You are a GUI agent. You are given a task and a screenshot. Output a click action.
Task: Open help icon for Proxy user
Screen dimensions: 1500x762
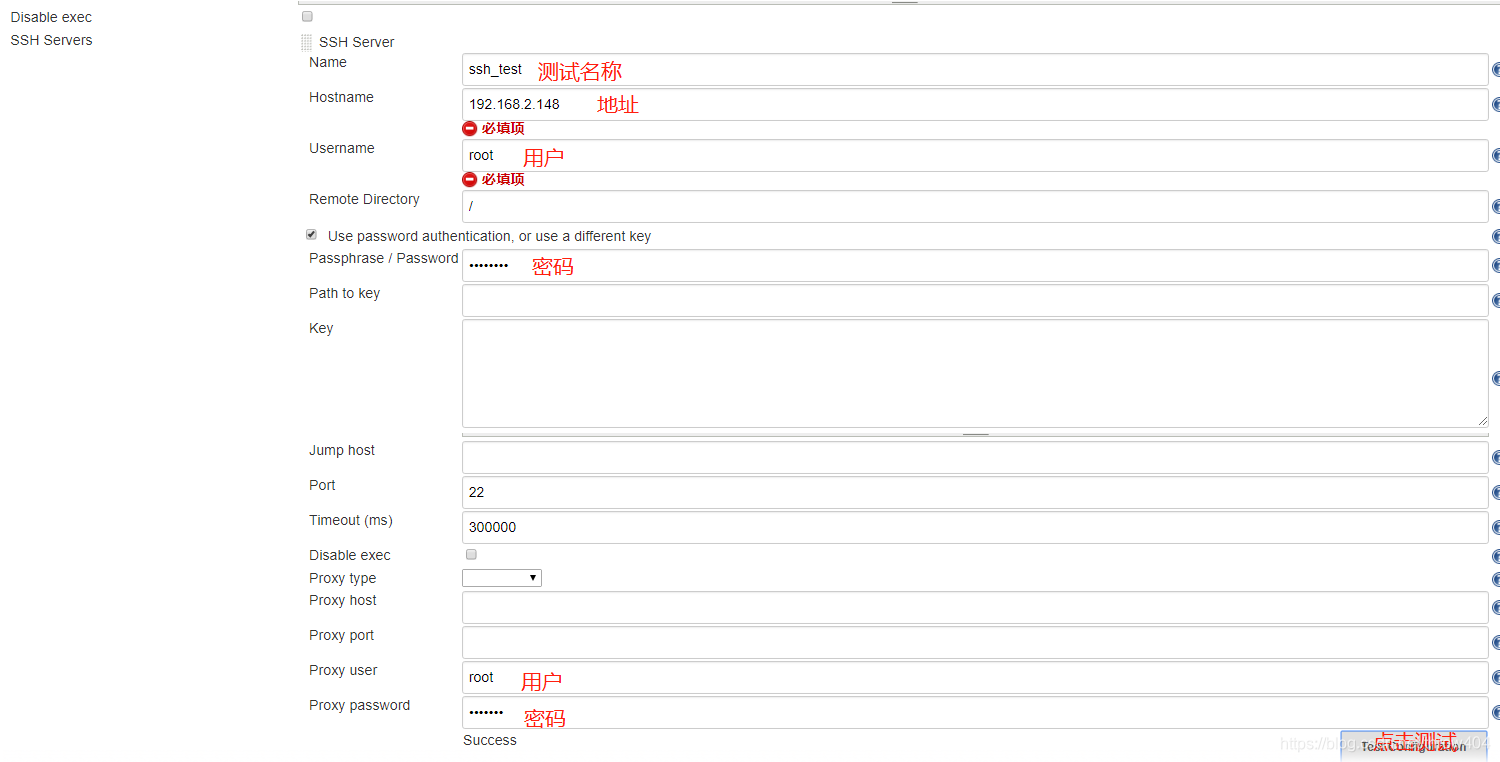coord(1496,678)
